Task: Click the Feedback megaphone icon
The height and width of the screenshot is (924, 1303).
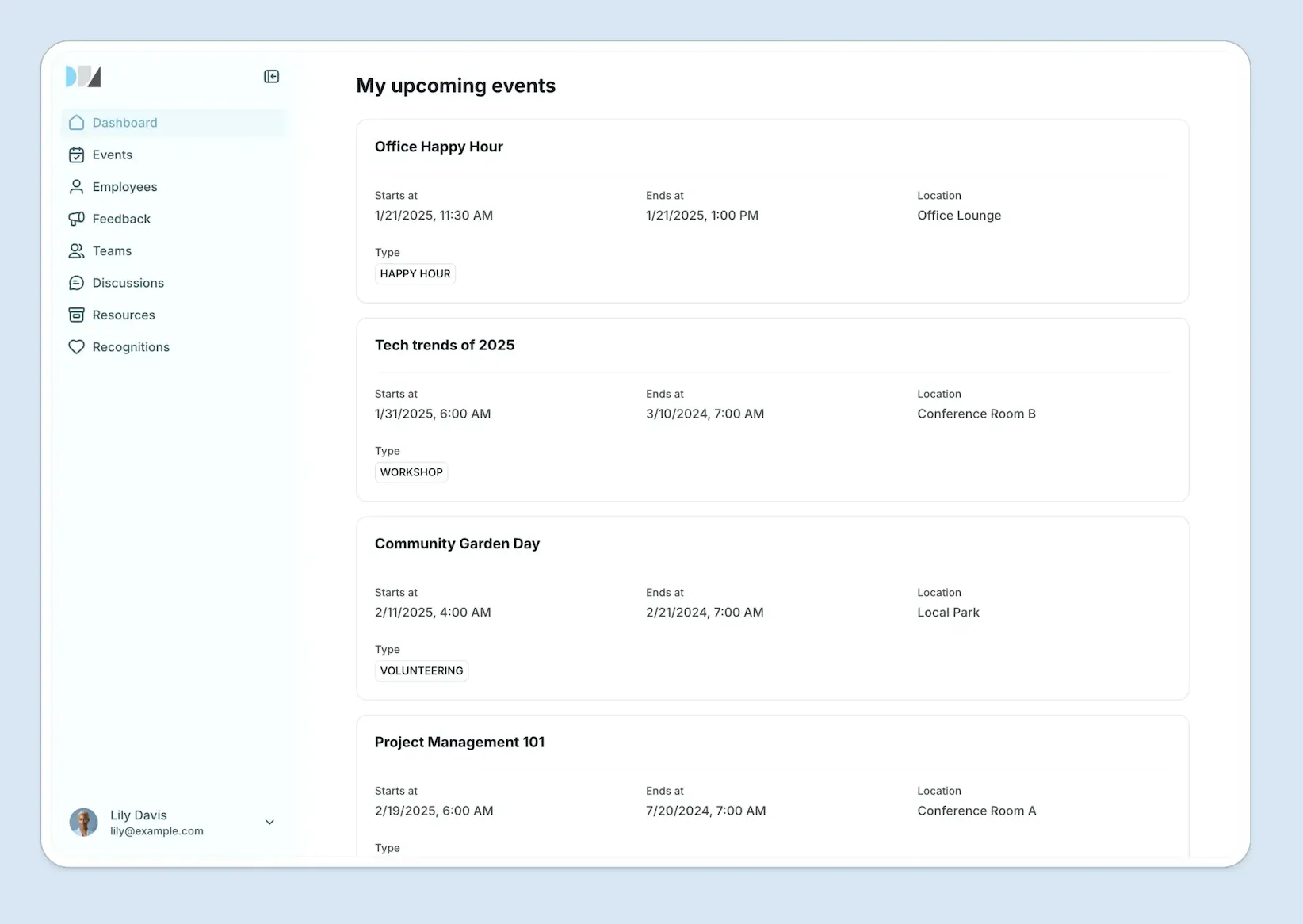Action: [76, 219]
